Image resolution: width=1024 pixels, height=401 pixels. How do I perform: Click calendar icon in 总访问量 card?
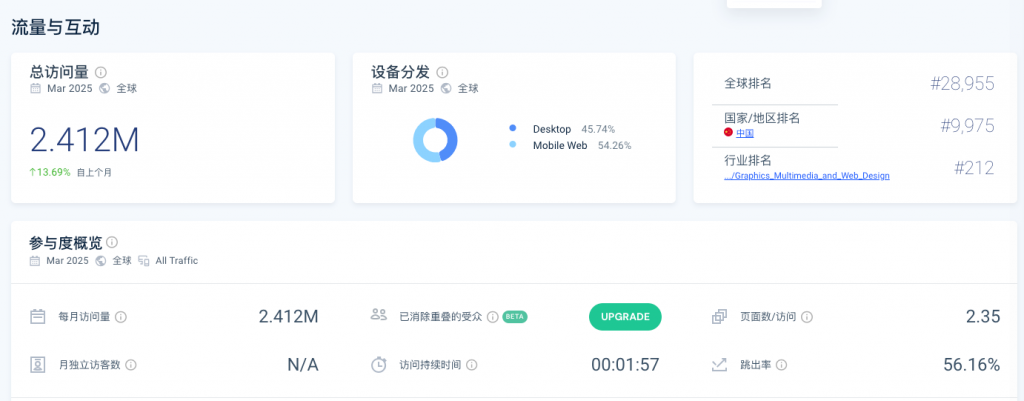35,89
